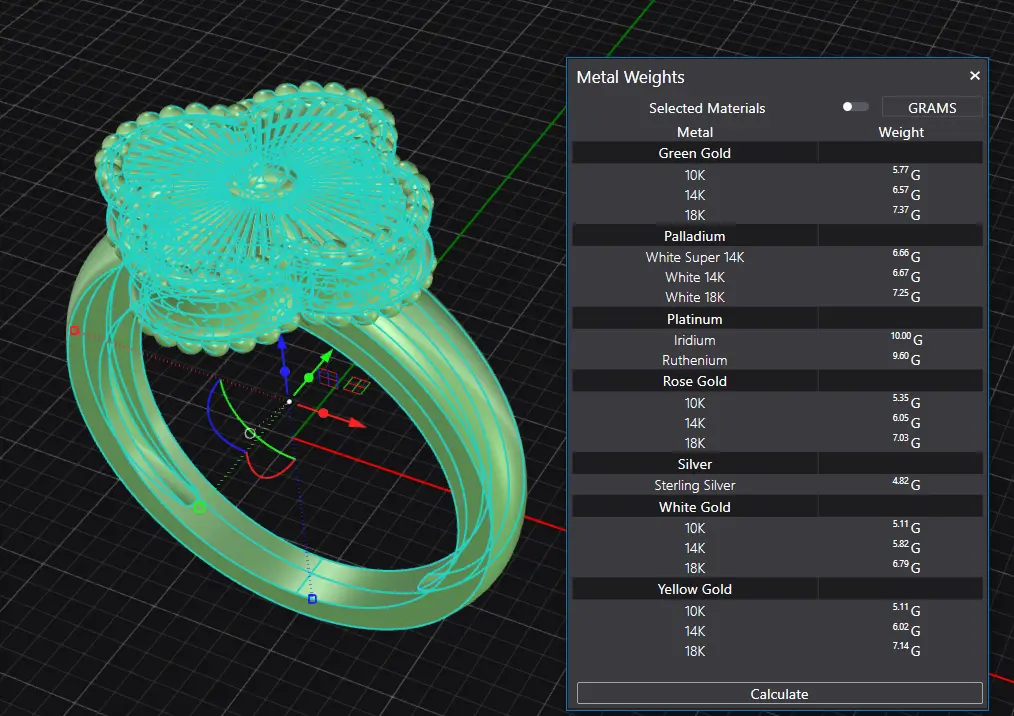Viewport: 1014px width, 716px height.
Task: Select the Platinum group header
Action: (777, 319)
